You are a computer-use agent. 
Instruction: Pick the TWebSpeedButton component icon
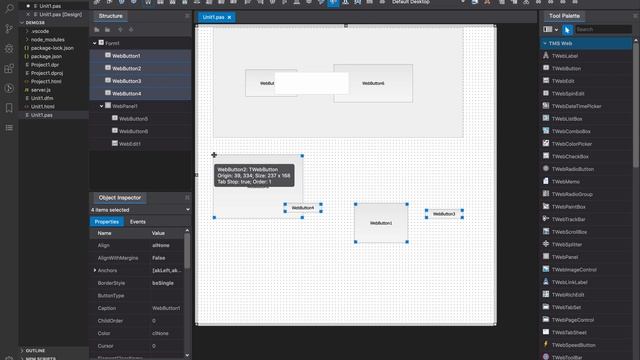point(546,344)
